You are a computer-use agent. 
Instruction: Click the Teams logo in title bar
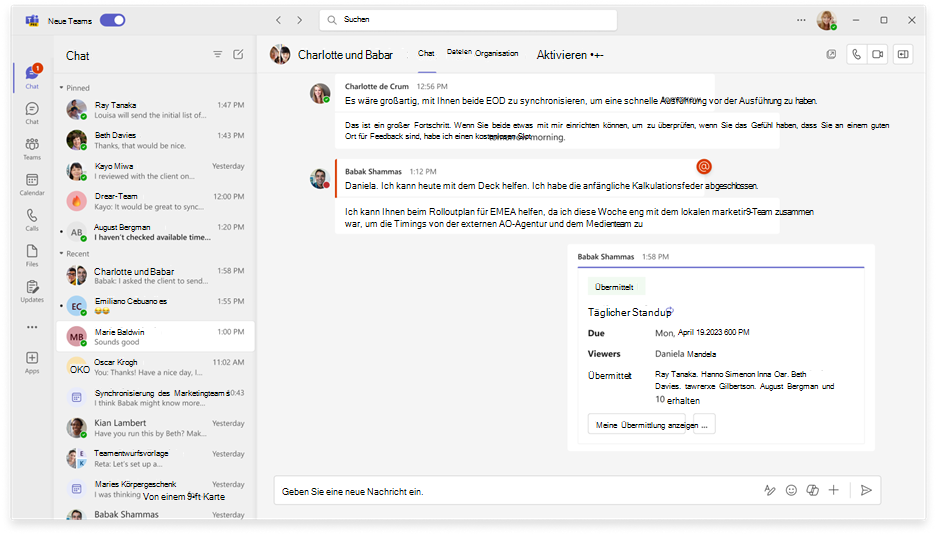point(32,20)
